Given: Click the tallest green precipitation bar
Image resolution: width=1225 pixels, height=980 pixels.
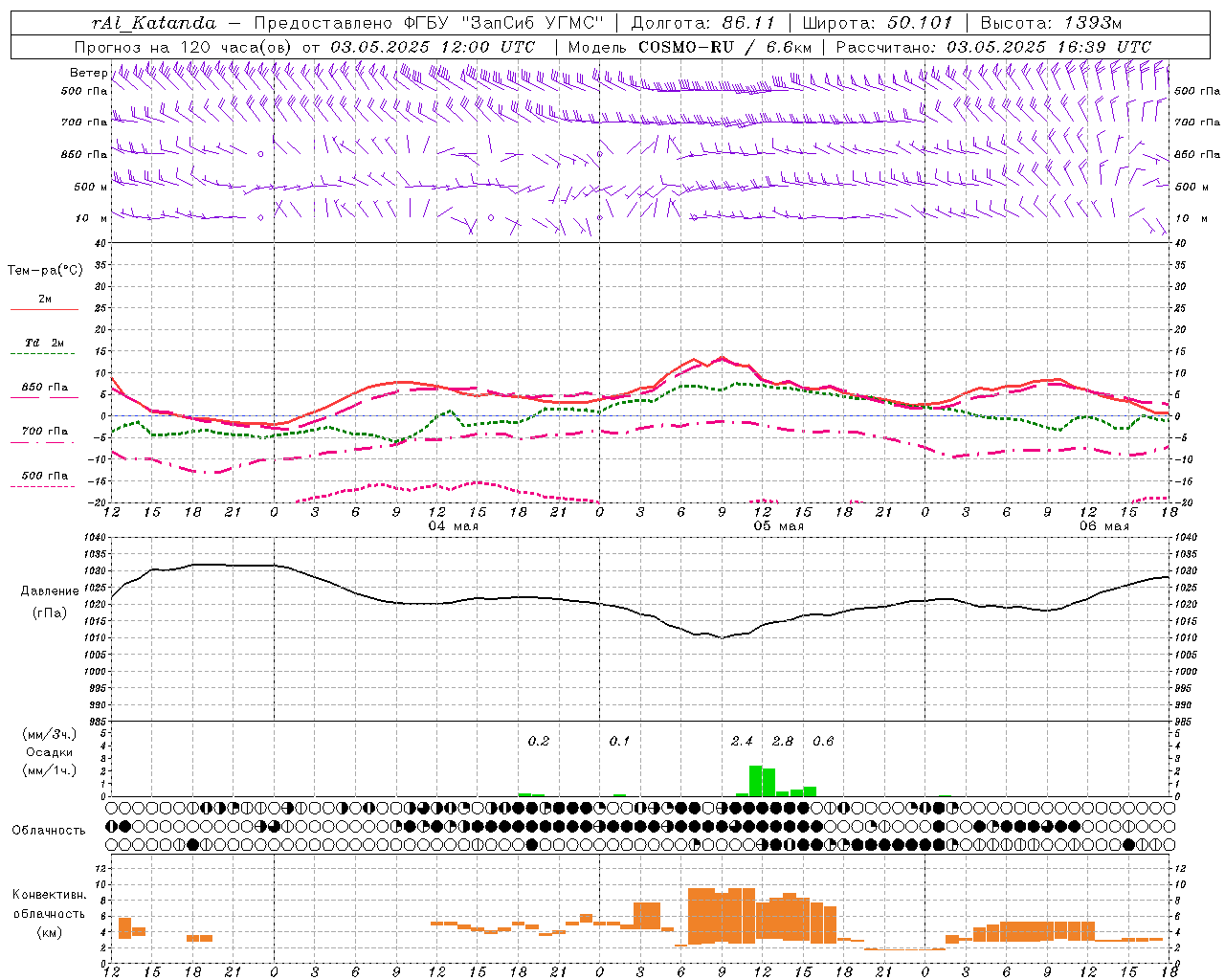Looking at the screenshot, I should click(756, 781).
